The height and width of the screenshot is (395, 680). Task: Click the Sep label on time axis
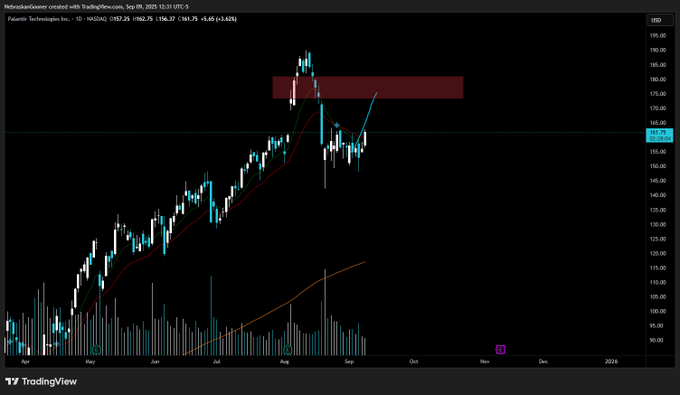click(349, 362)
